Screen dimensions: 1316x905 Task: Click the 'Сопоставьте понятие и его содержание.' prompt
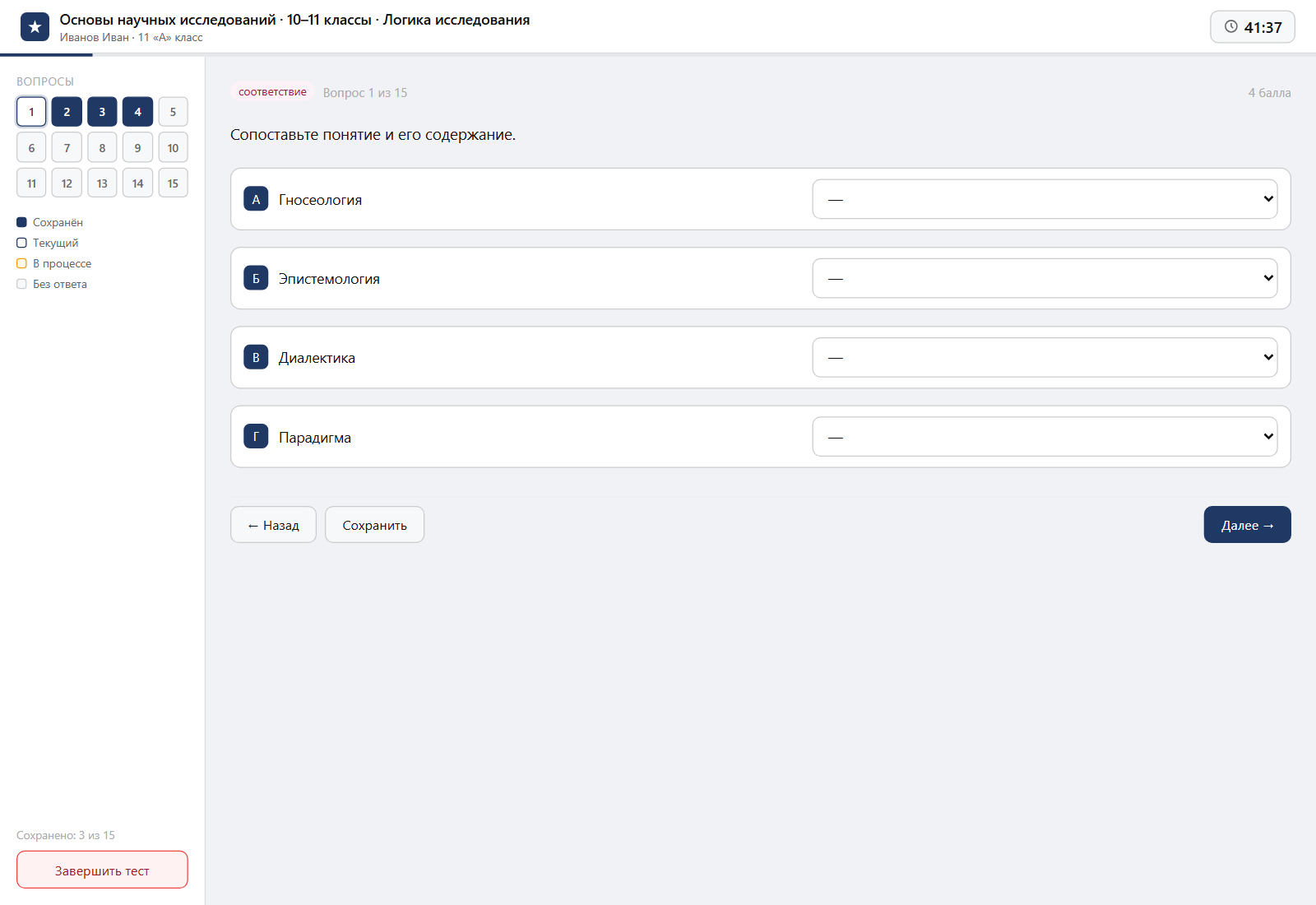tap(373, 135)
